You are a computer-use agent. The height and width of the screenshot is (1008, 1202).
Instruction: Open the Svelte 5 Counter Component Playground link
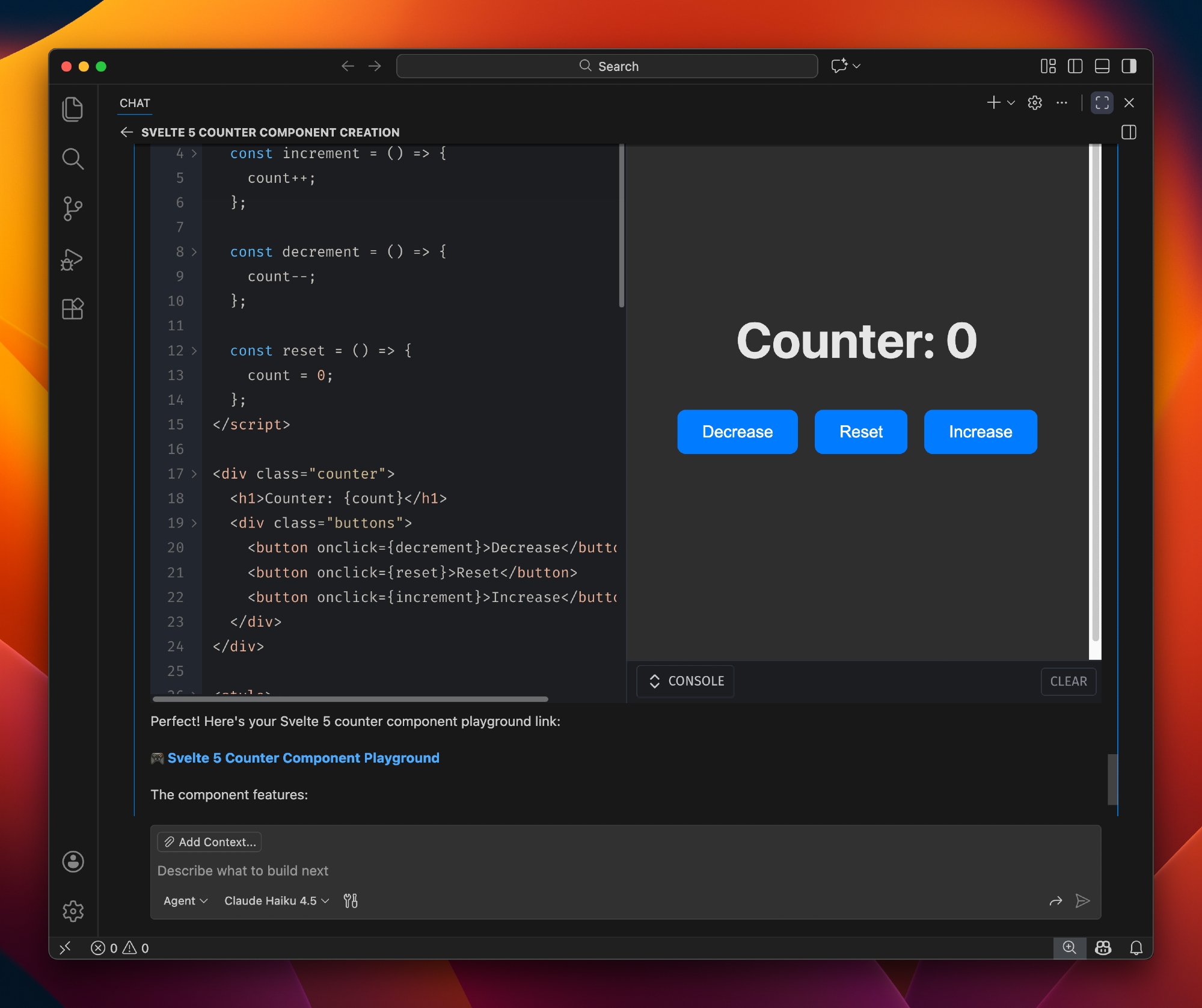(x=303, y=758)
